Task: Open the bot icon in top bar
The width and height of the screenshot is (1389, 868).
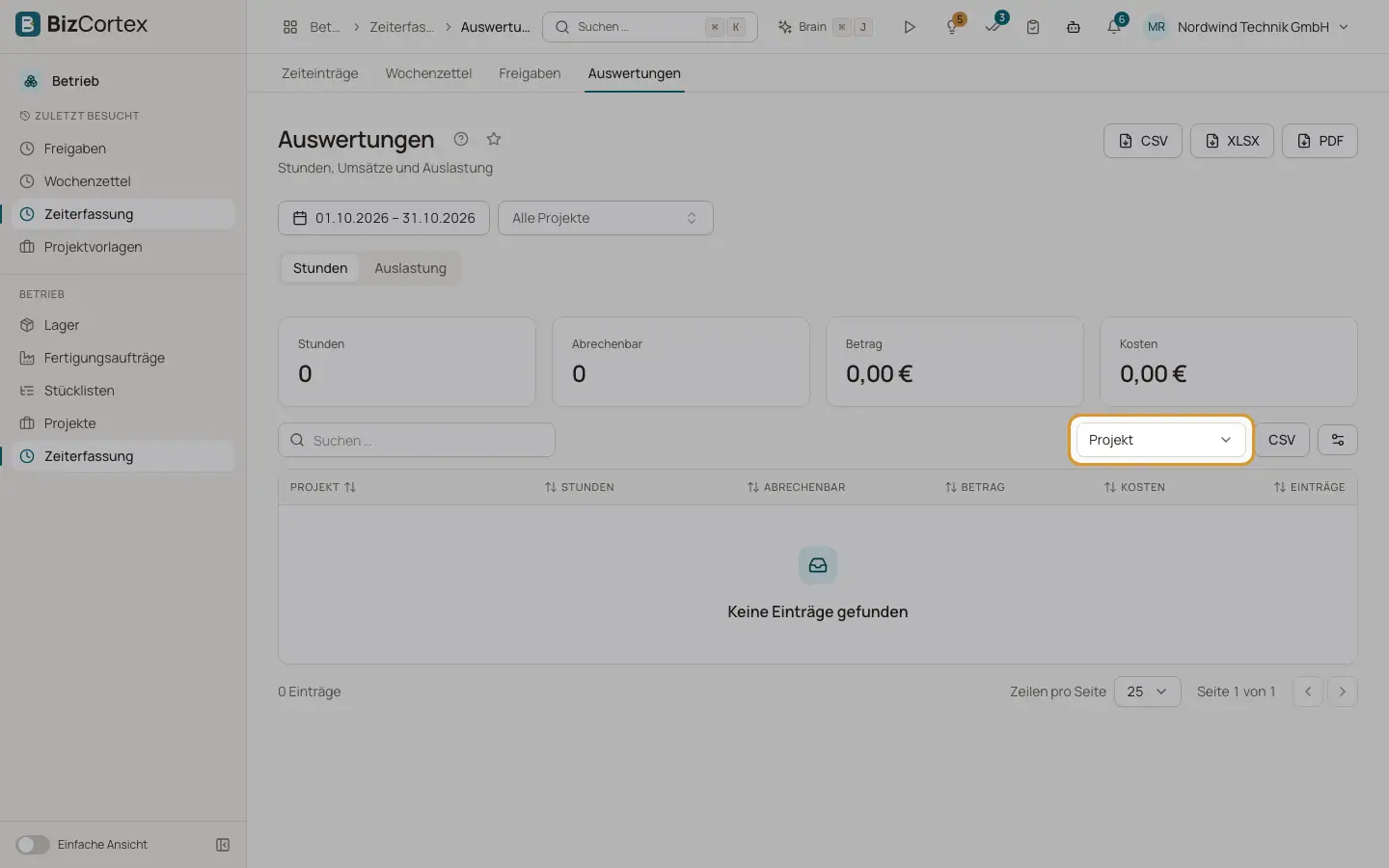Action: coord(1074,27)
